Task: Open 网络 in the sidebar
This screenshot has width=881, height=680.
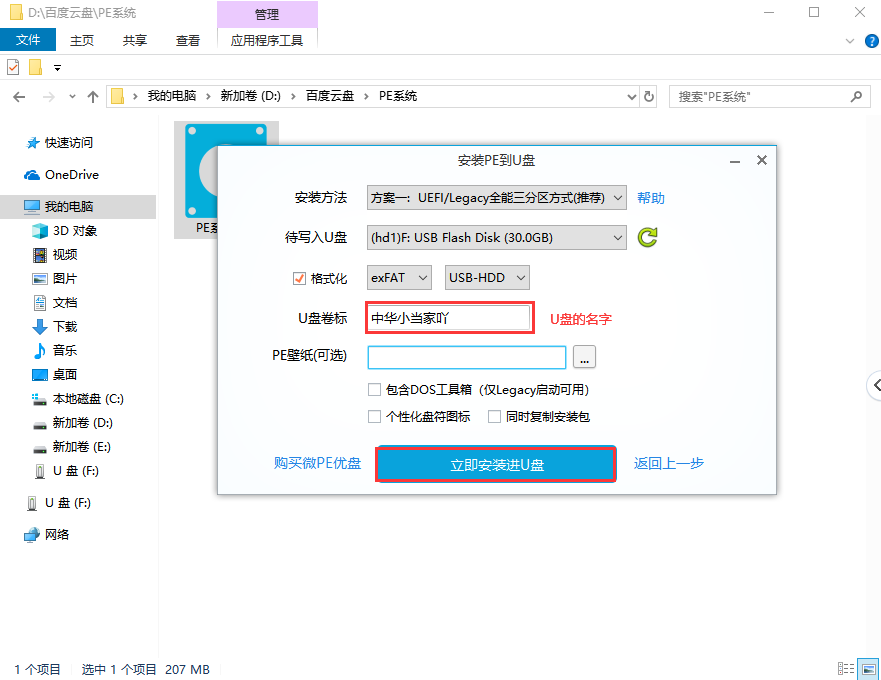Action: 55,534
